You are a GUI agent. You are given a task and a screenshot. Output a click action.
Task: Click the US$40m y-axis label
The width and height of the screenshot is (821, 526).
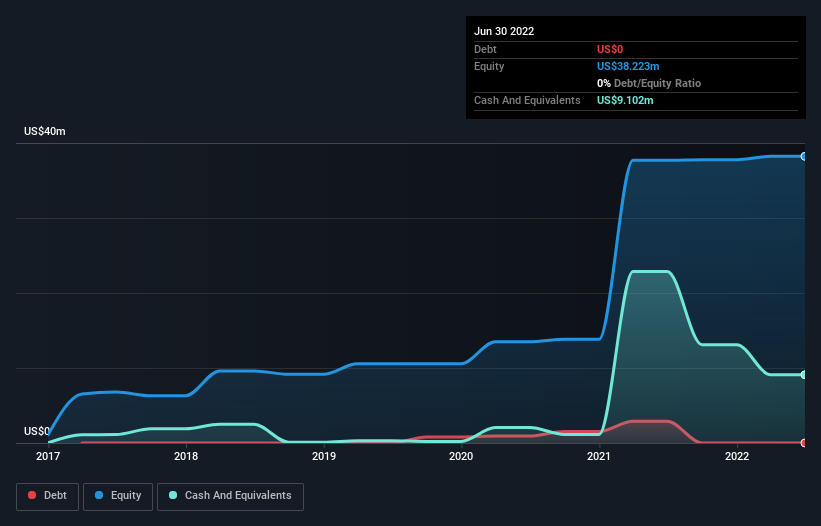pyautogui.click(x=45, y=131)
